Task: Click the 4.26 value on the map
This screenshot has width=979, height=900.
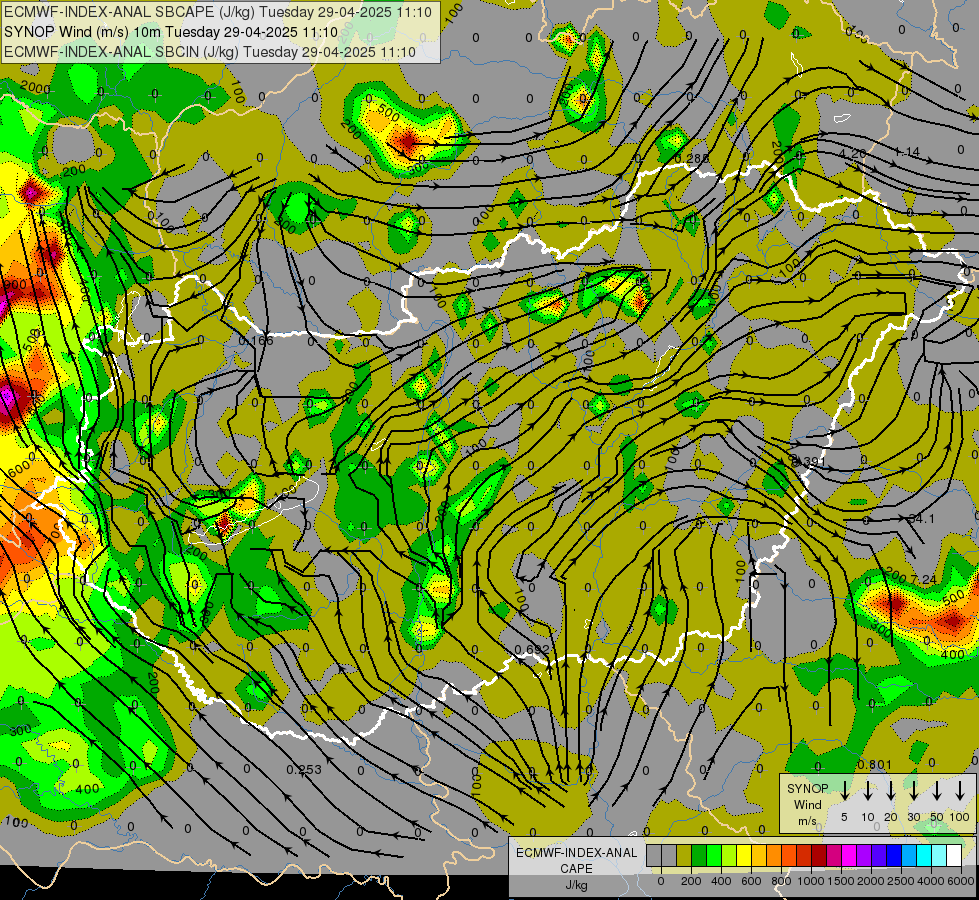Action: [852, 154]
